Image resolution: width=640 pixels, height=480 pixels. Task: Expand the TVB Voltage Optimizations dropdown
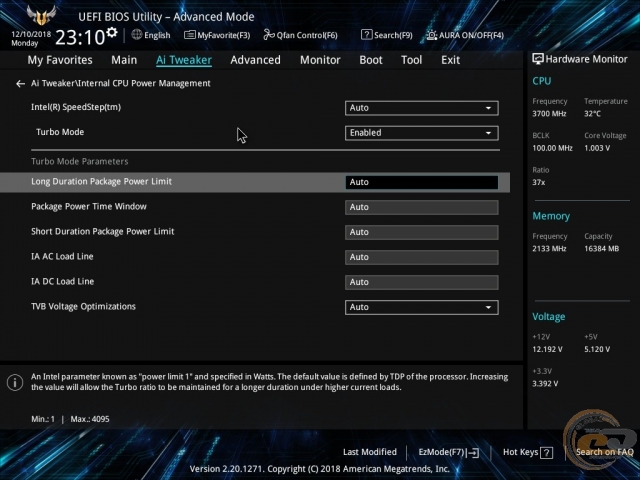tap(422, 307)
